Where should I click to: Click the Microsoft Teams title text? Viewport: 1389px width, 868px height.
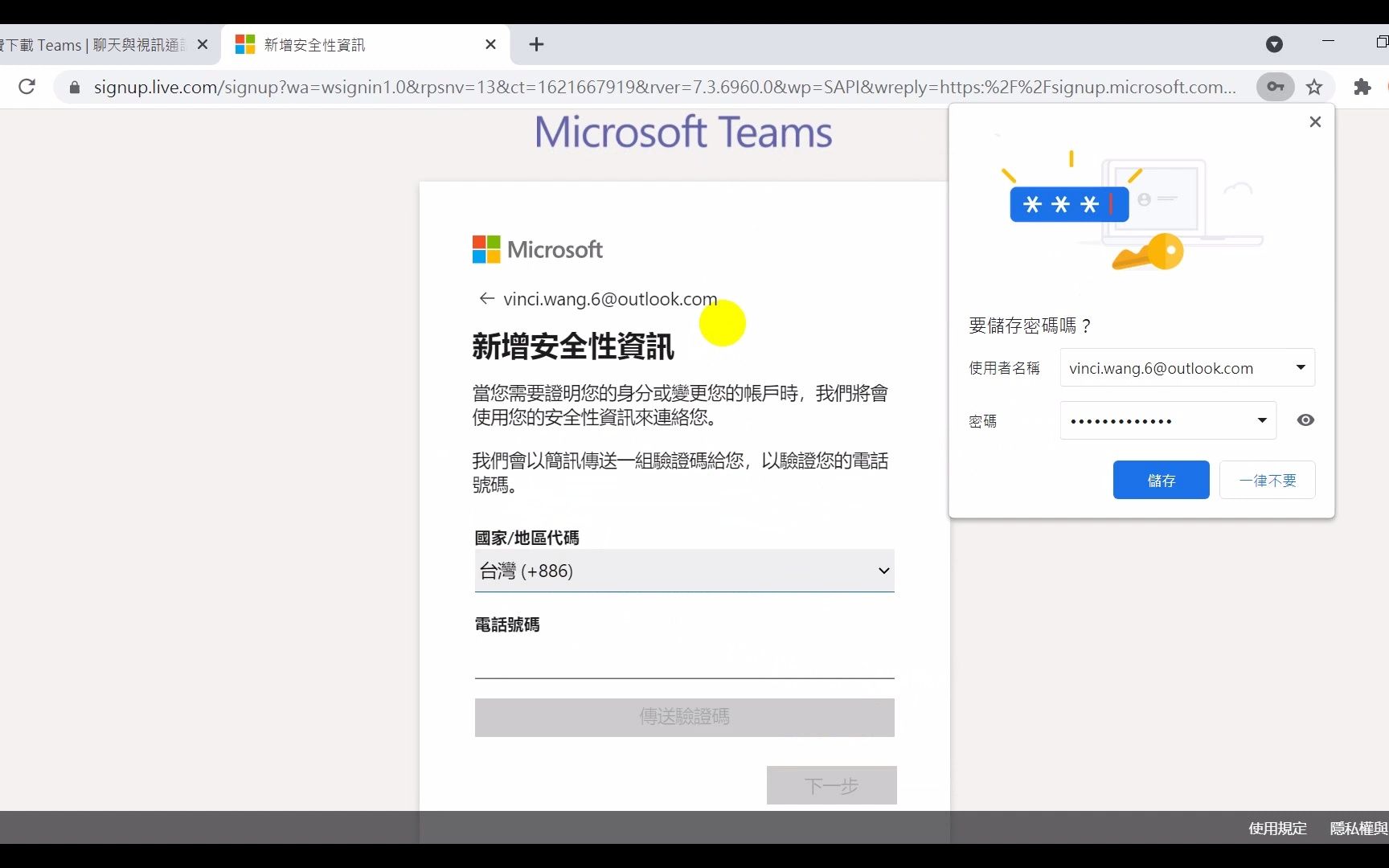683,133
